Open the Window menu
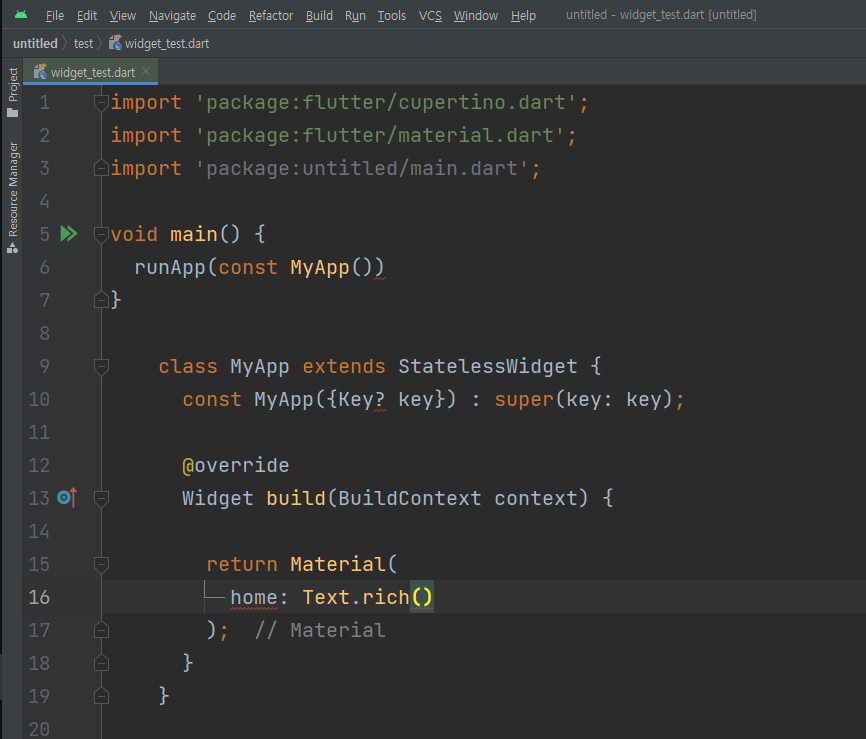866x739 pixels. pyautogui.click(x=476, y=15)
